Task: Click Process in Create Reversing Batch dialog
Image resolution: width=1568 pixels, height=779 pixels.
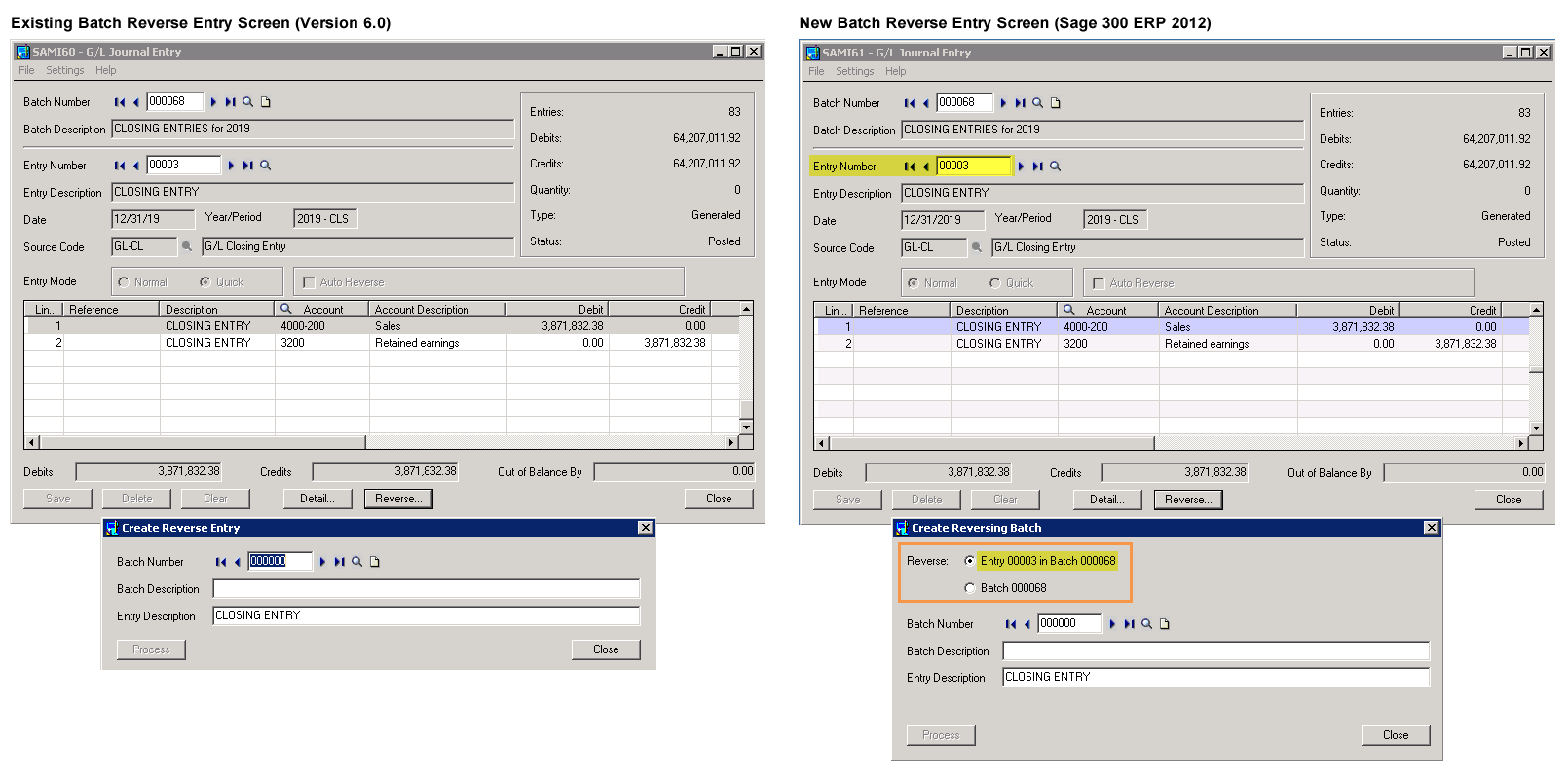Action: [941, 735]
